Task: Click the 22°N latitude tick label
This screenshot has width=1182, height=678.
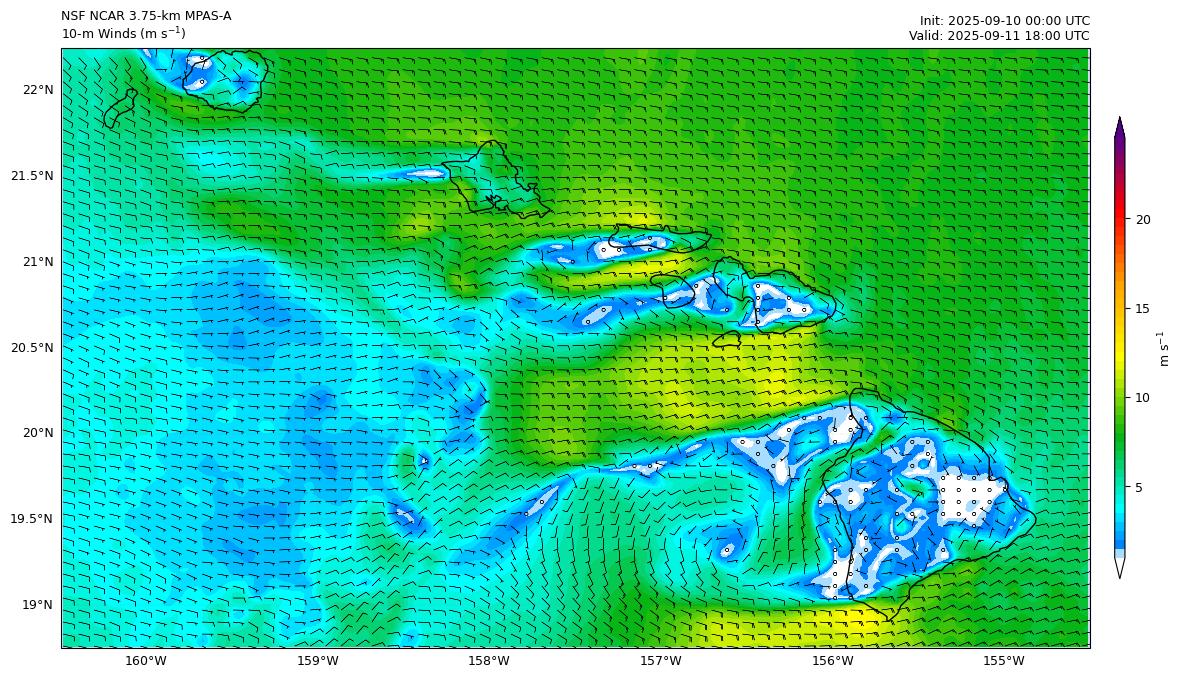Action: (x=37, y=90)
